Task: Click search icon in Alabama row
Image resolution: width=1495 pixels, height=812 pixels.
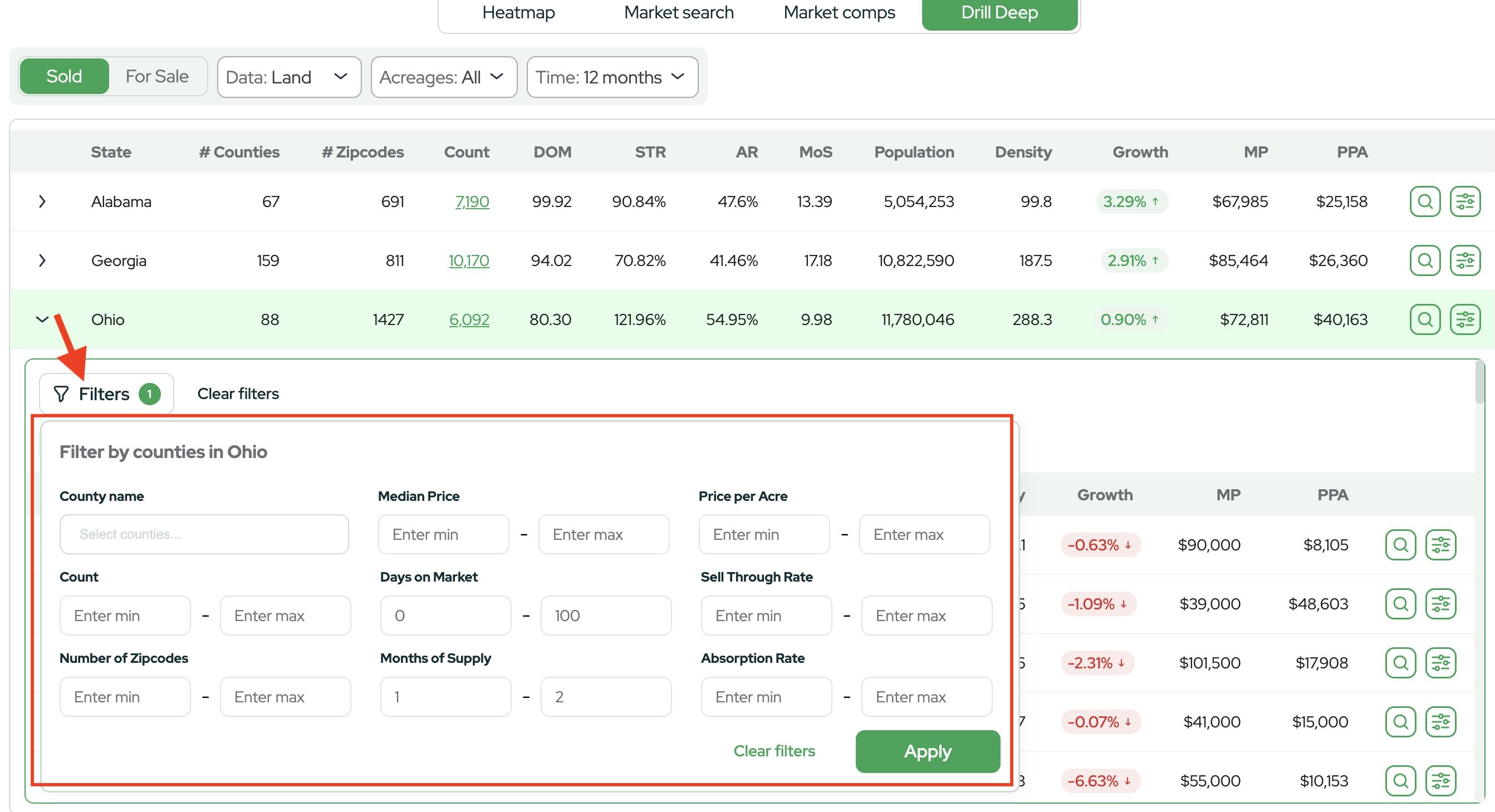Action: 1425,201
